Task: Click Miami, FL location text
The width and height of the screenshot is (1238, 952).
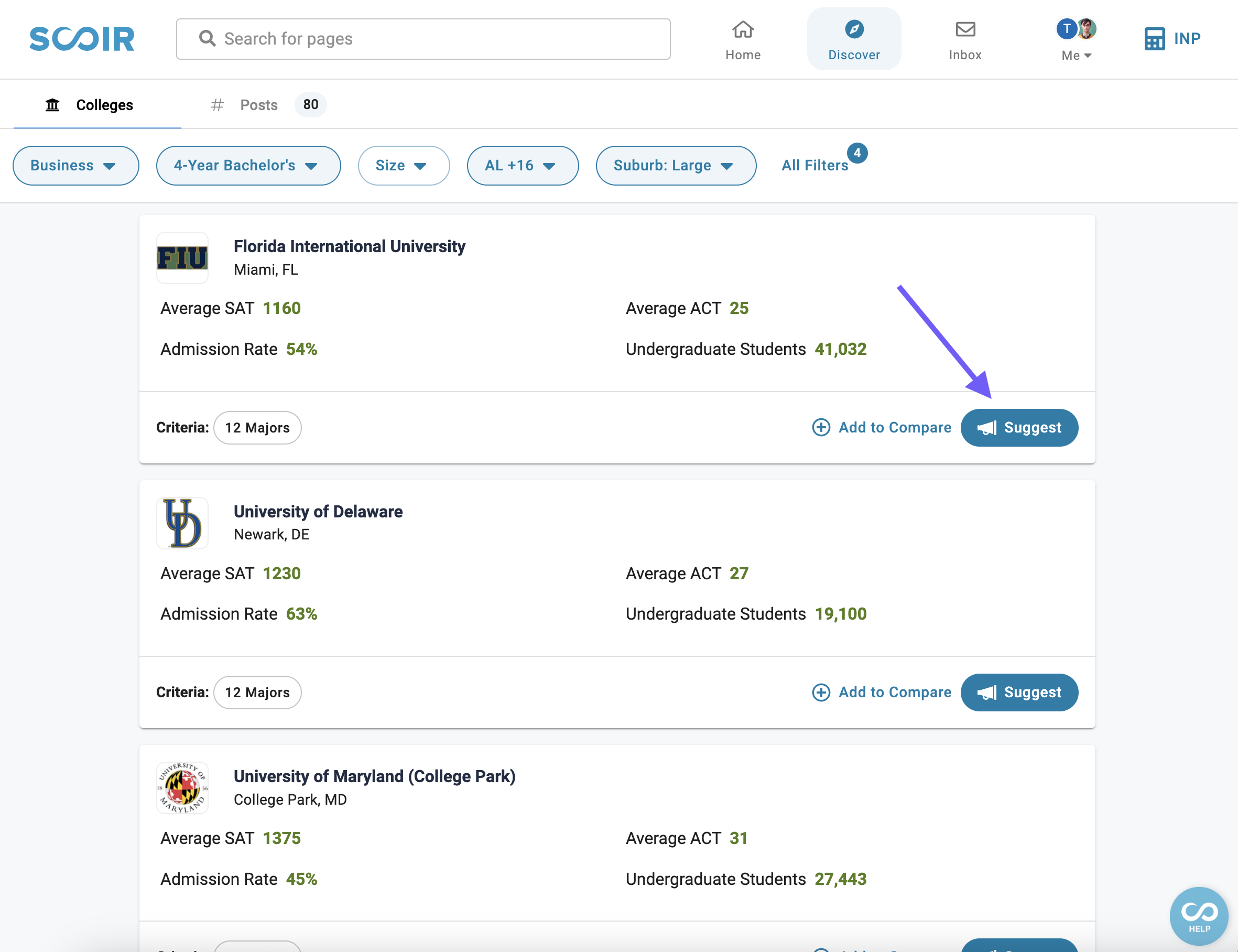Action: (266, 270)
